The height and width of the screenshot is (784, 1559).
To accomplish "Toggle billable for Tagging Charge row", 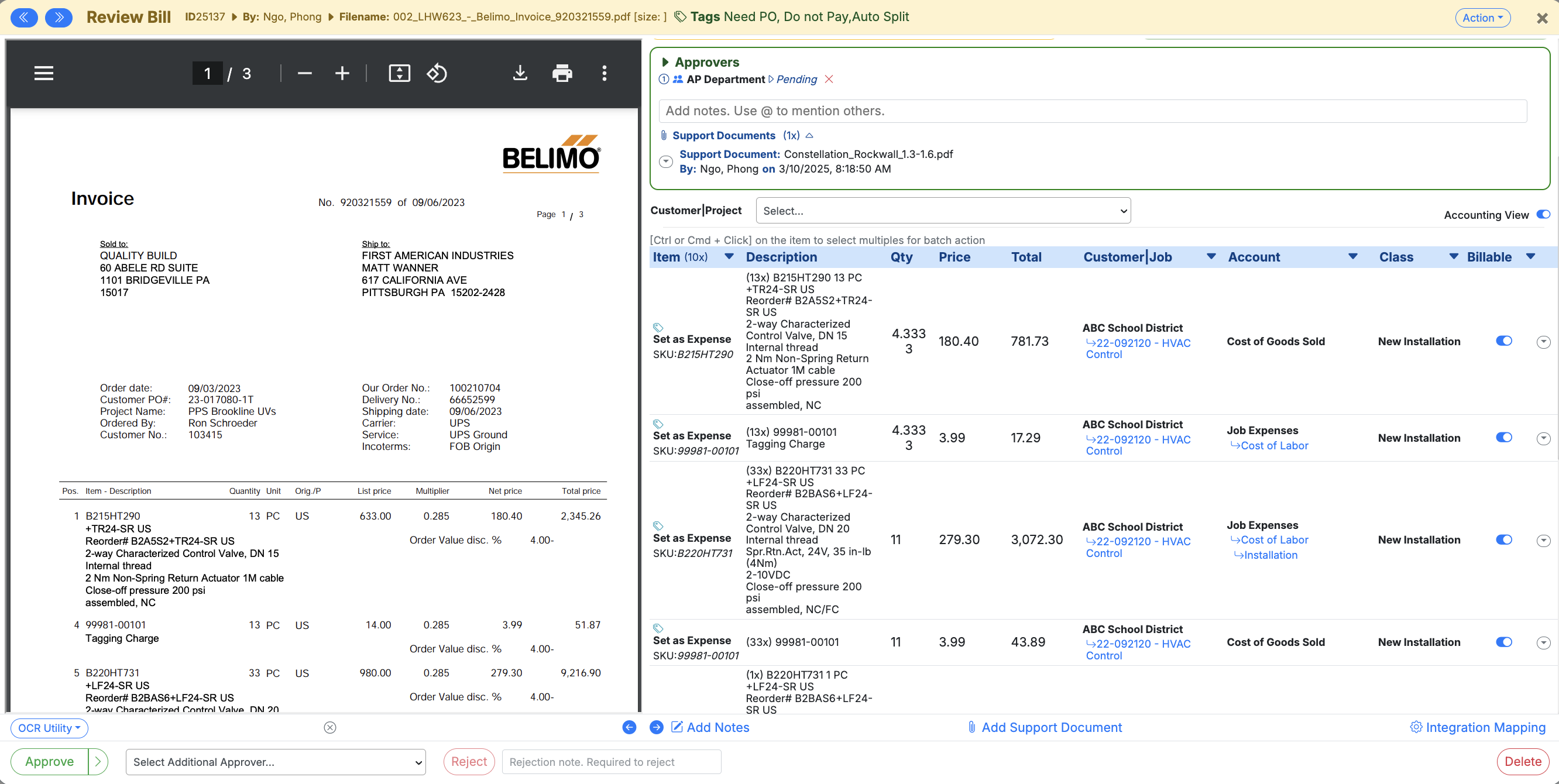I will (1503, 438).
